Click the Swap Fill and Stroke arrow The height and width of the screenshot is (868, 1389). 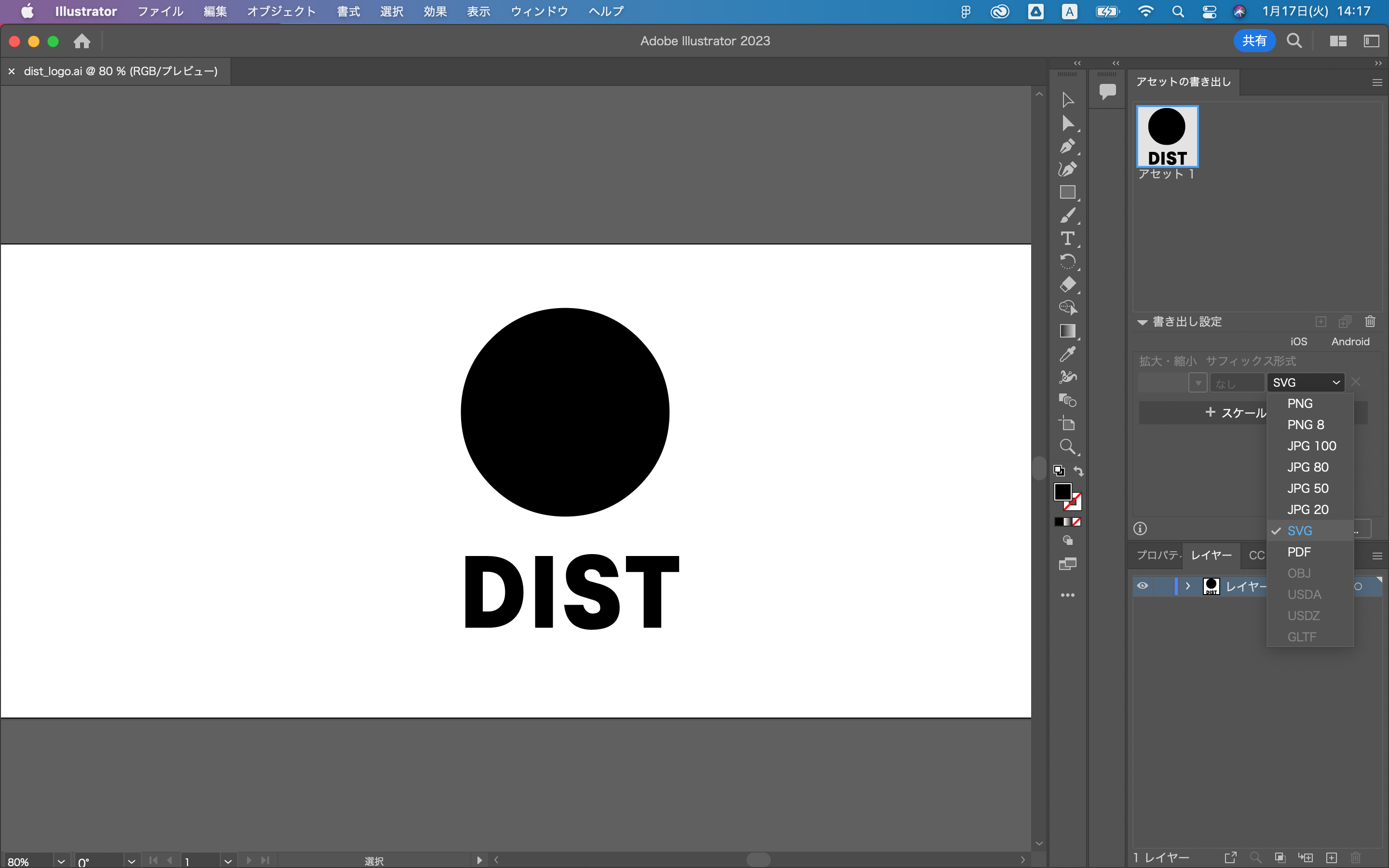tap(1078, 471)
